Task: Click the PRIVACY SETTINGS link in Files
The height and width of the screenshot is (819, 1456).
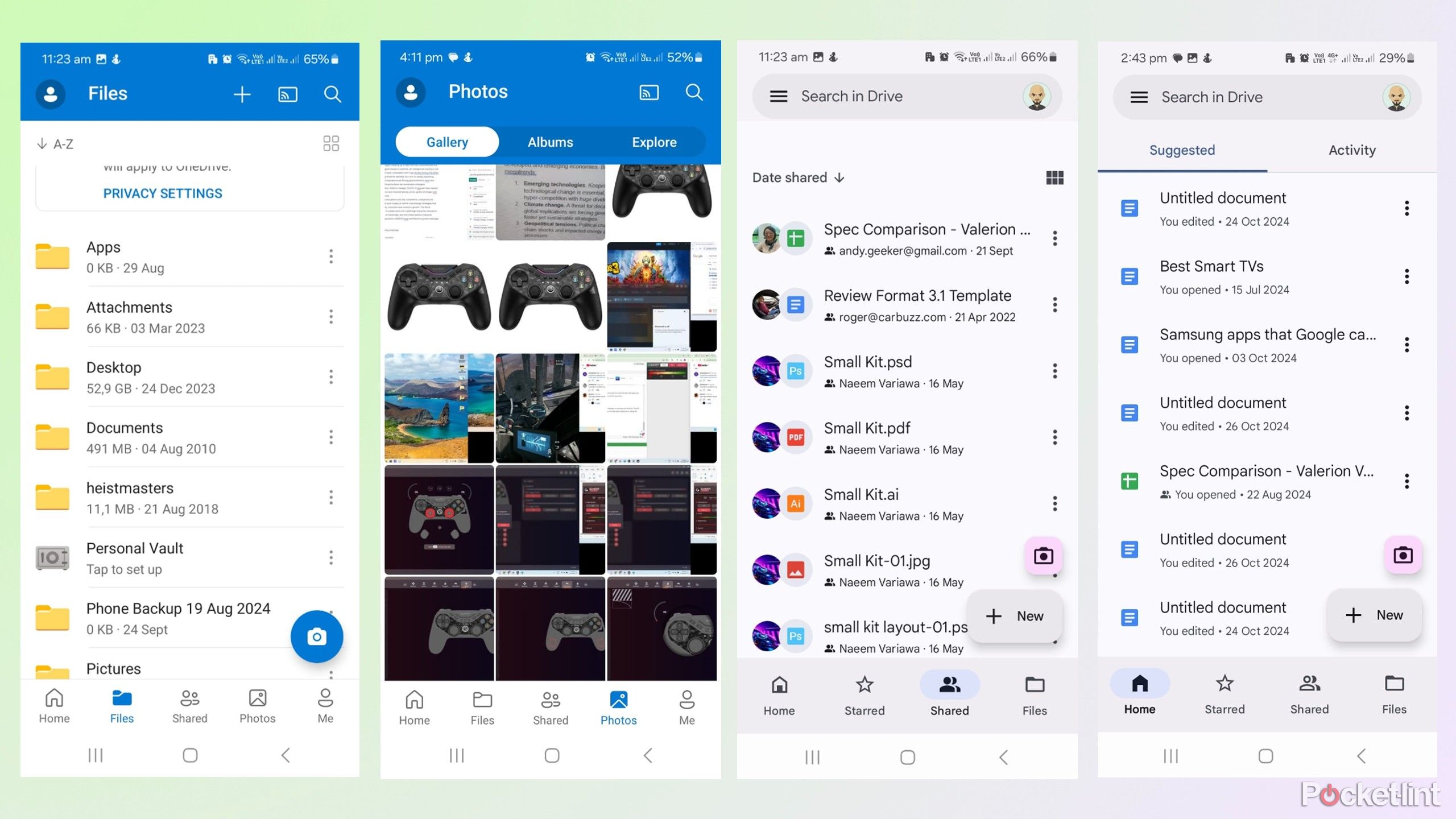Action: pos(163,193)
